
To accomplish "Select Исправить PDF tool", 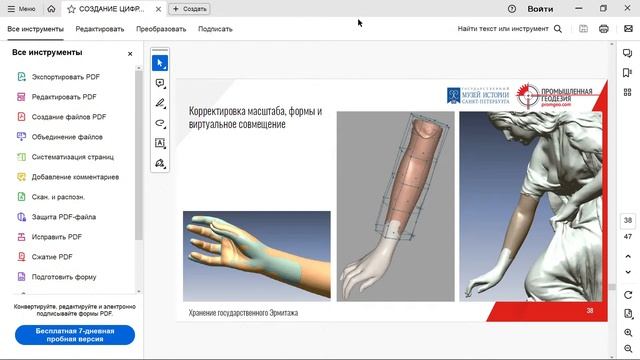I will [x=57, y=237].
